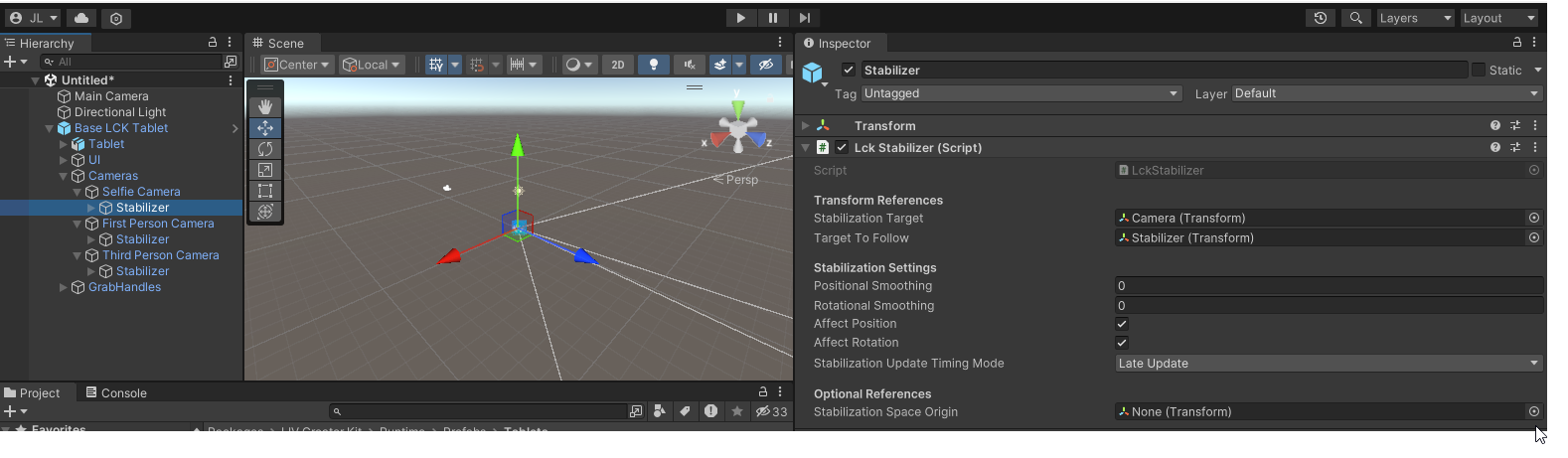This screenshot has width=1568, height=458.
Task: Open Stabilization Update Timing Mode dropdown
Action: pyautogui.click(x=1330, y=364)
